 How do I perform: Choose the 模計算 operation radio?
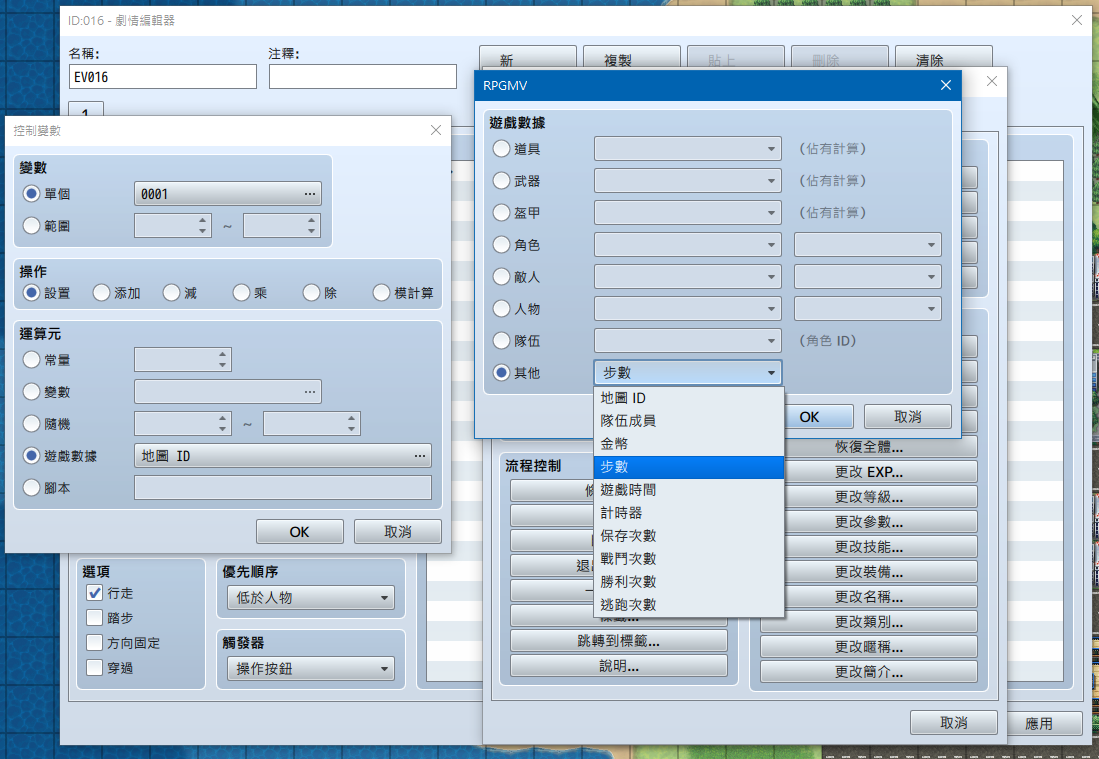(381, 293)
